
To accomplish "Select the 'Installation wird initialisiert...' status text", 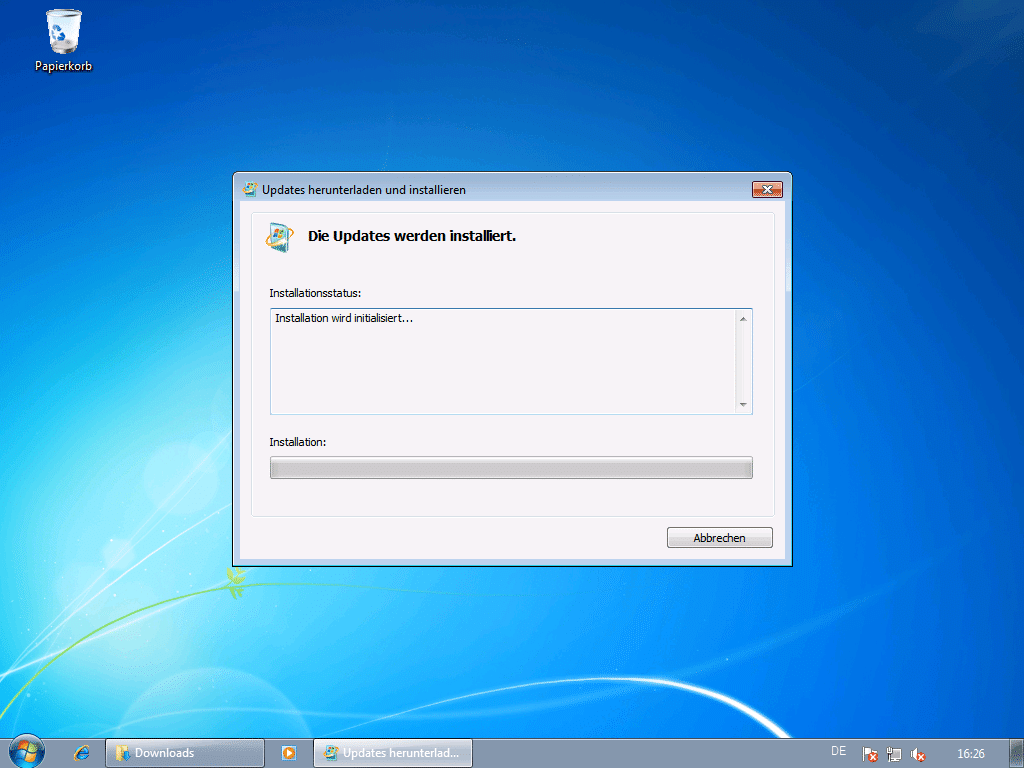I will click(344, 318).
